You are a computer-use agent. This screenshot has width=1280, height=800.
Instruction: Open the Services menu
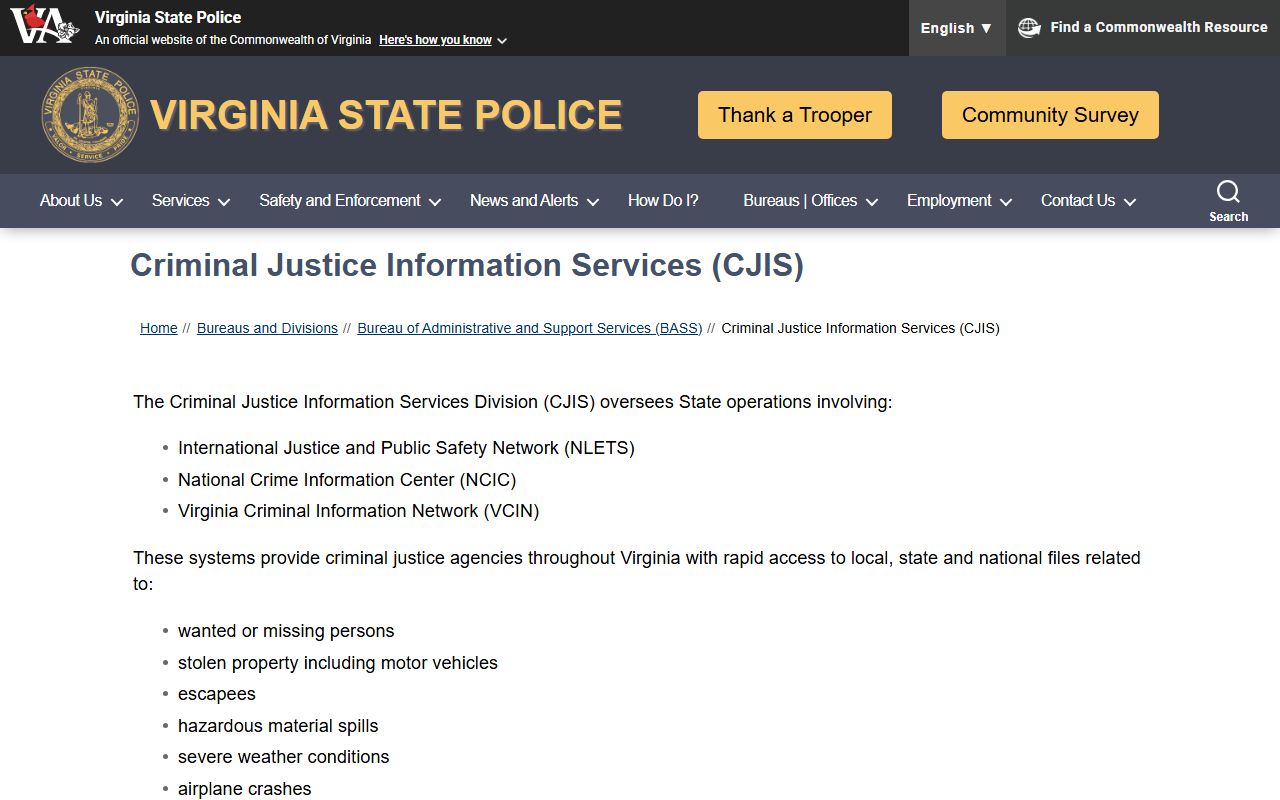click(x=181, y=200)
